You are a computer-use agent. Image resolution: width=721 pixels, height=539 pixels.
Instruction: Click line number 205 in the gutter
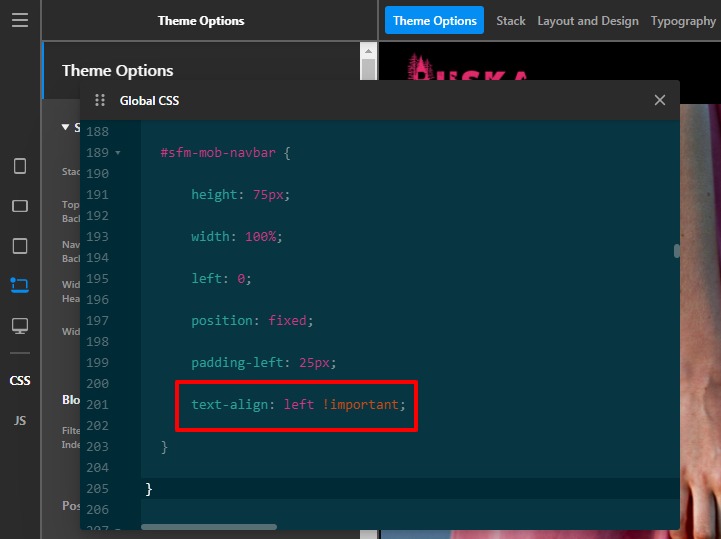click(97, 488)
